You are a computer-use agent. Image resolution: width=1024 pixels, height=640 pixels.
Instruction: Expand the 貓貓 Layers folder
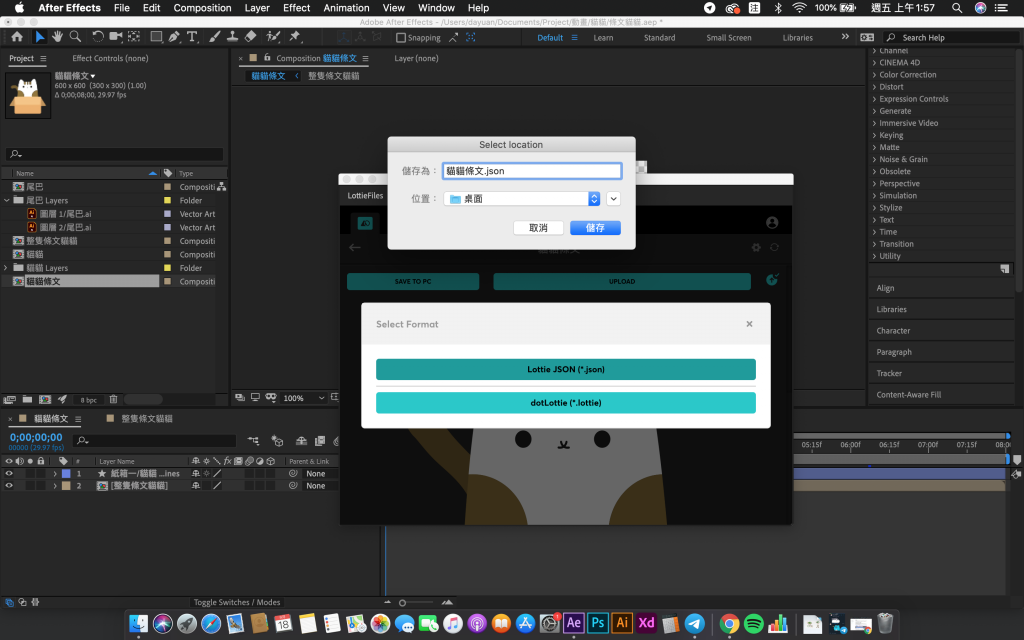point(7,268)
